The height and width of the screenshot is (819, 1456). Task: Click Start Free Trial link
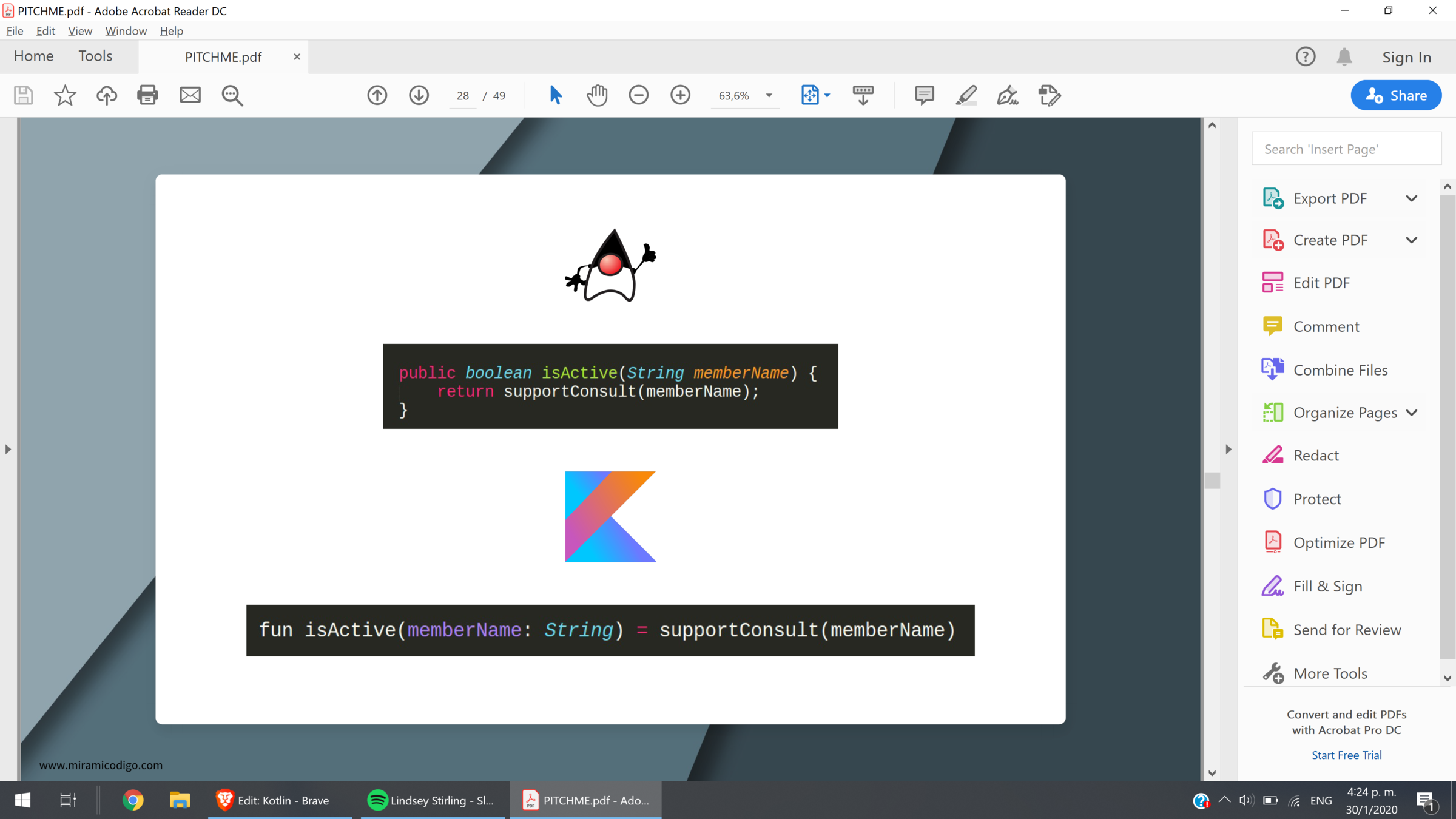[x=1346, y=755]
